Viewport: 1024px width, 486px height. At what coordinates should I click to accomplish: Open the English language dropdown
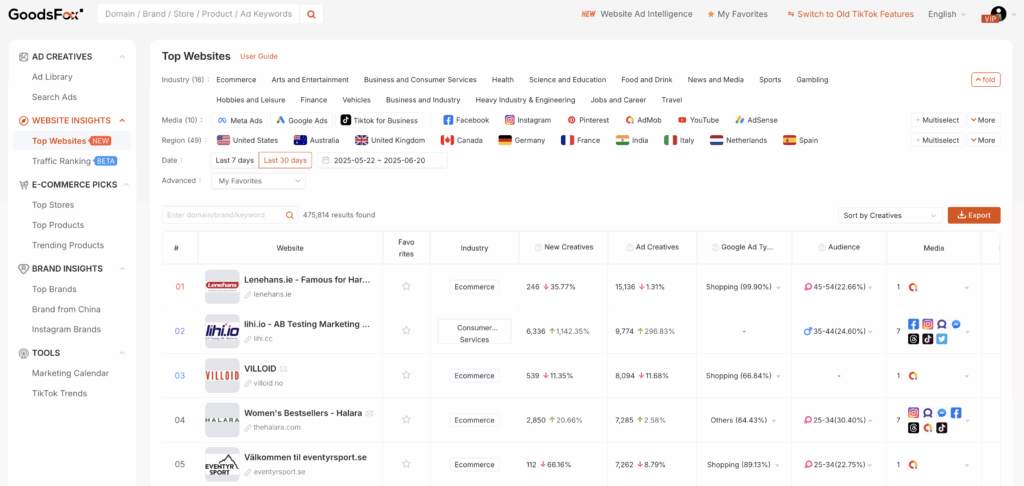pos(946,14)
